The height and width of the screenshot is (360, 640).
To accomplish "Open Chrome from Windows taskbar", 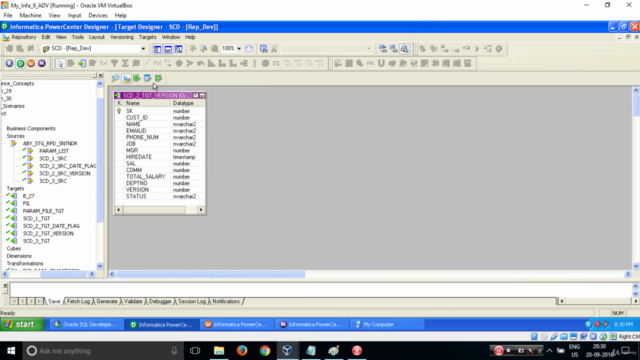I will pos(265,351).
